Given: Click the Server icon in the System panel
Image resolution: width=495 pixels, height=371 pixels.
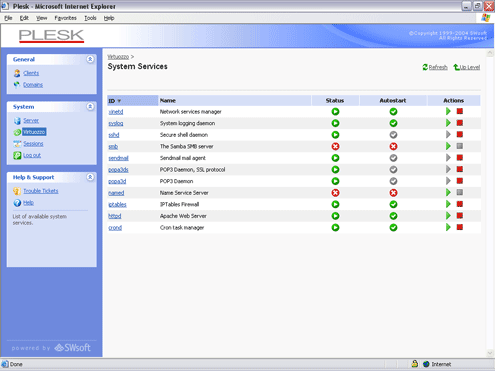Looking at the screenshot, I should 17,120.
